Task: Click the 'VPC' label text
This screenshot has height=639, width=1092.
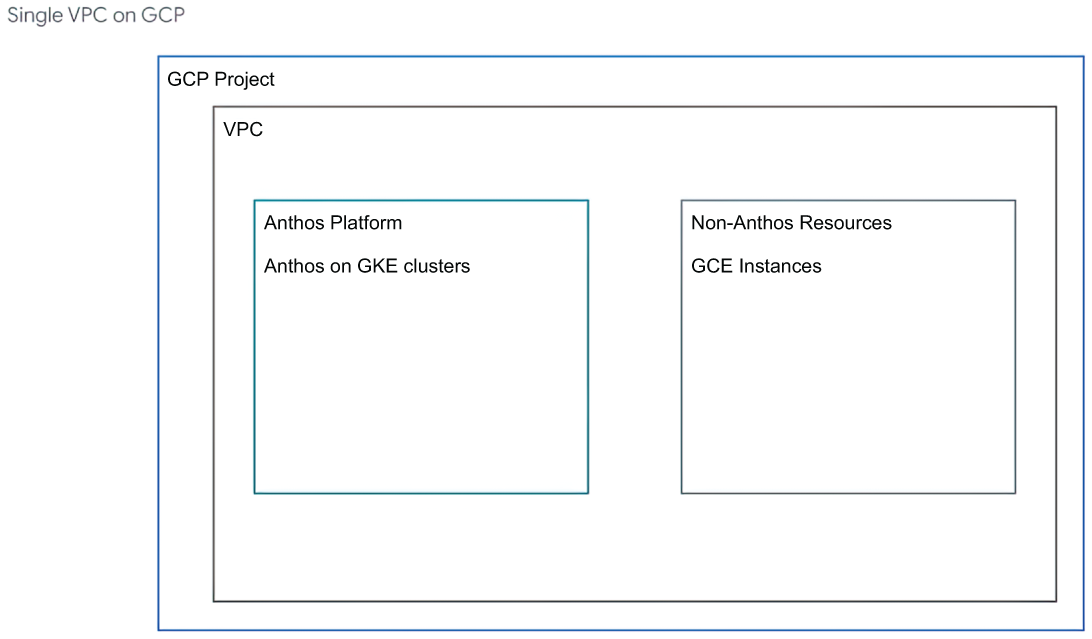Action: coord(243,129)
